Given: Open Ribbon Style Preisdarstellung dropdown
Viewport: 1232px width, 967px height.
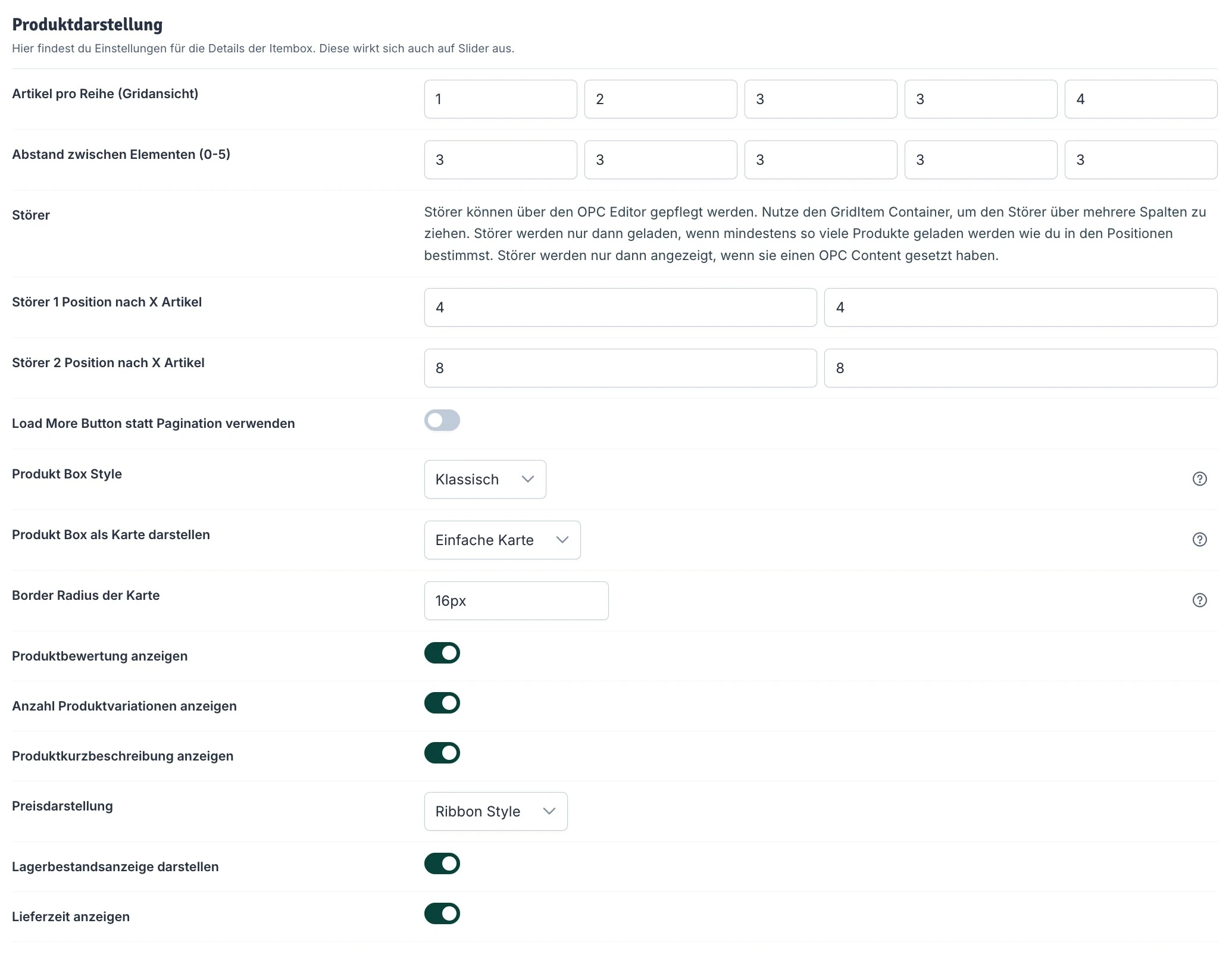Looking at the screenshot, I should [495, 811].
